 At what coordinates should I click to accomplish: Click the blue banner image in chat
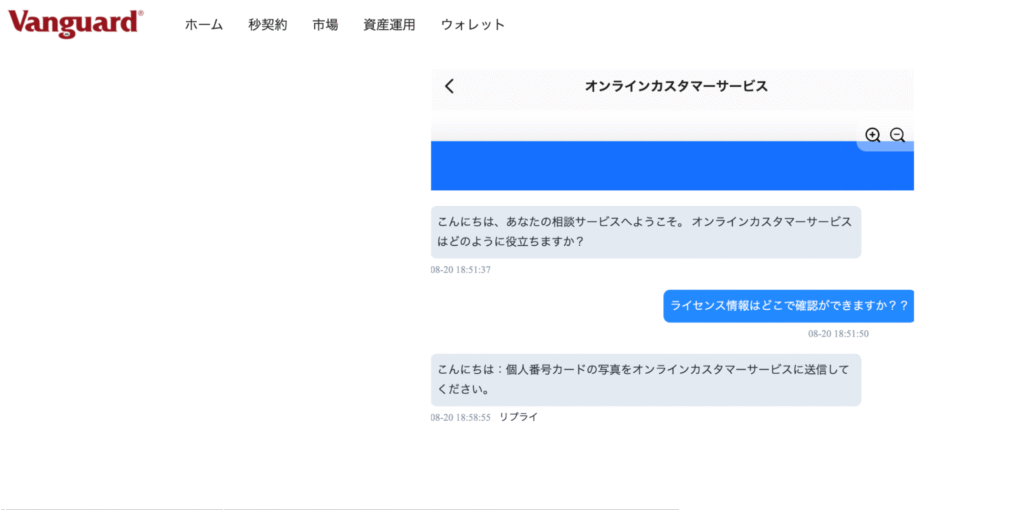click(672, 165)
